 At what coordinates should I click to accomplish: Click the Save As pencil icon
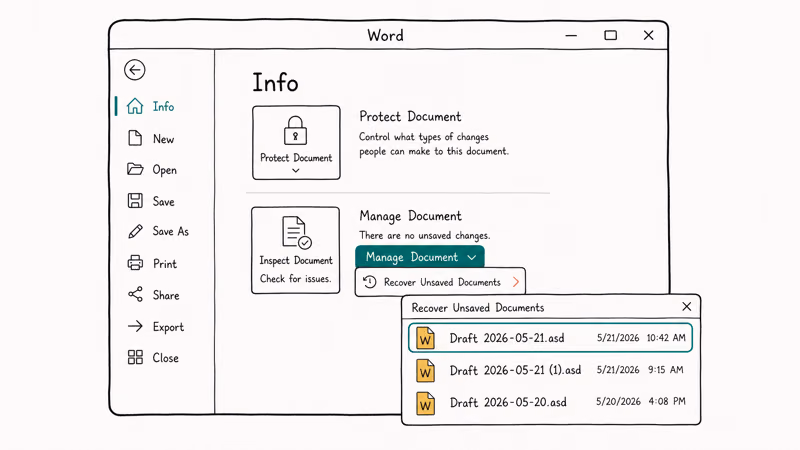135,231
